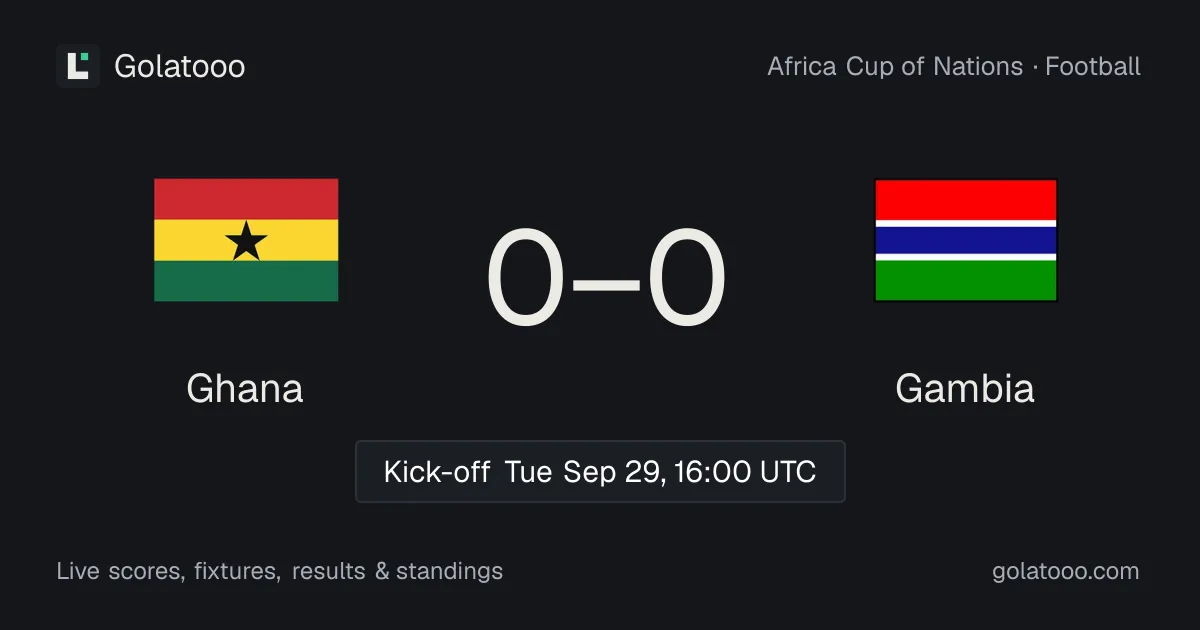Viewport: 1200px width, 630px height.
Task: Select the Ghana flag image
Action: click(246, 240)
